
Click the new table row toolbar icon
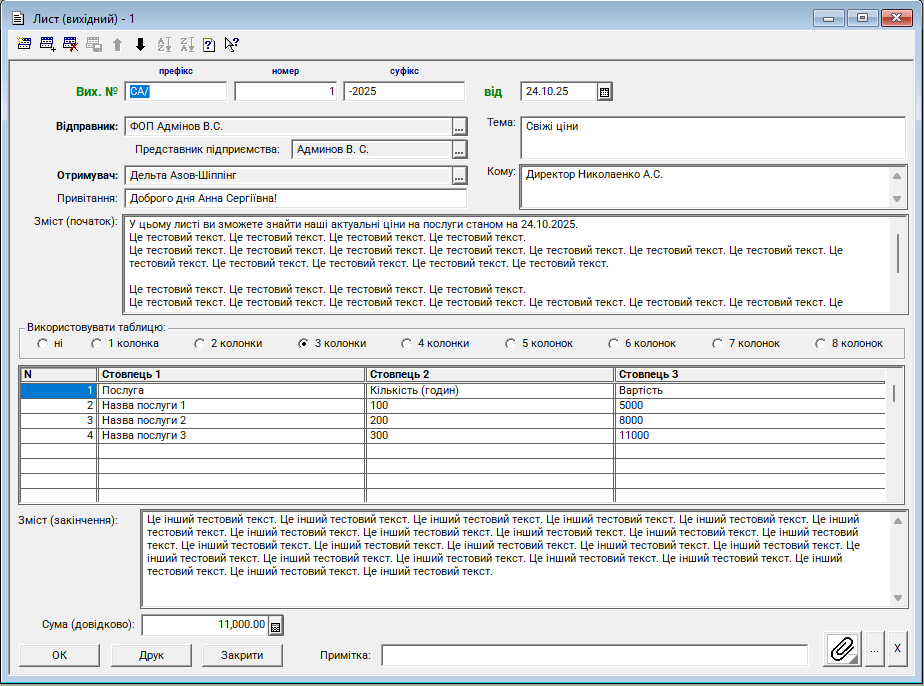pyautogui.click(x=25, y=44)
